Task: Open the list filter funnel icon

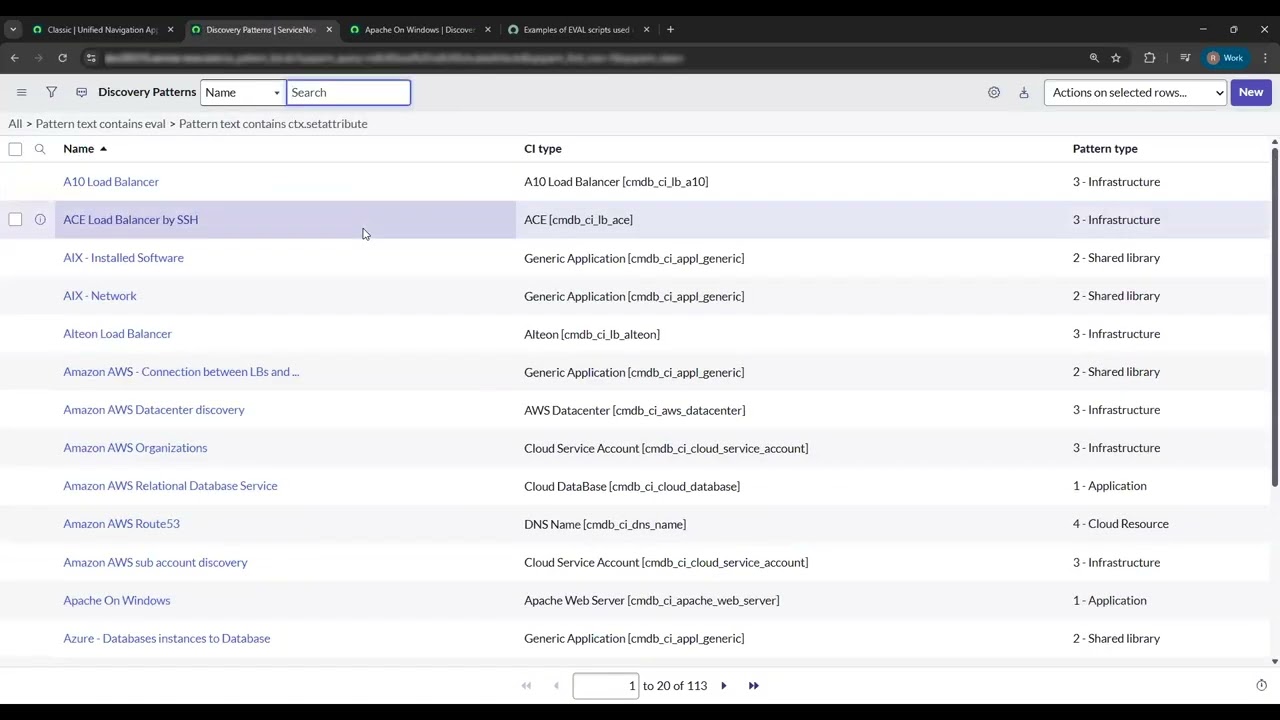Action: click(51, 92)
